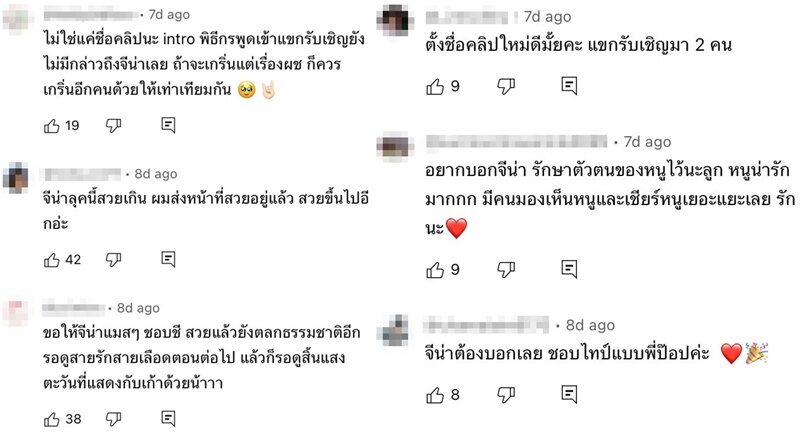The height and width of the screenshot is (437, 800).
Task: Reply to the comment with 38 likes
Action: tap(168, 419)
